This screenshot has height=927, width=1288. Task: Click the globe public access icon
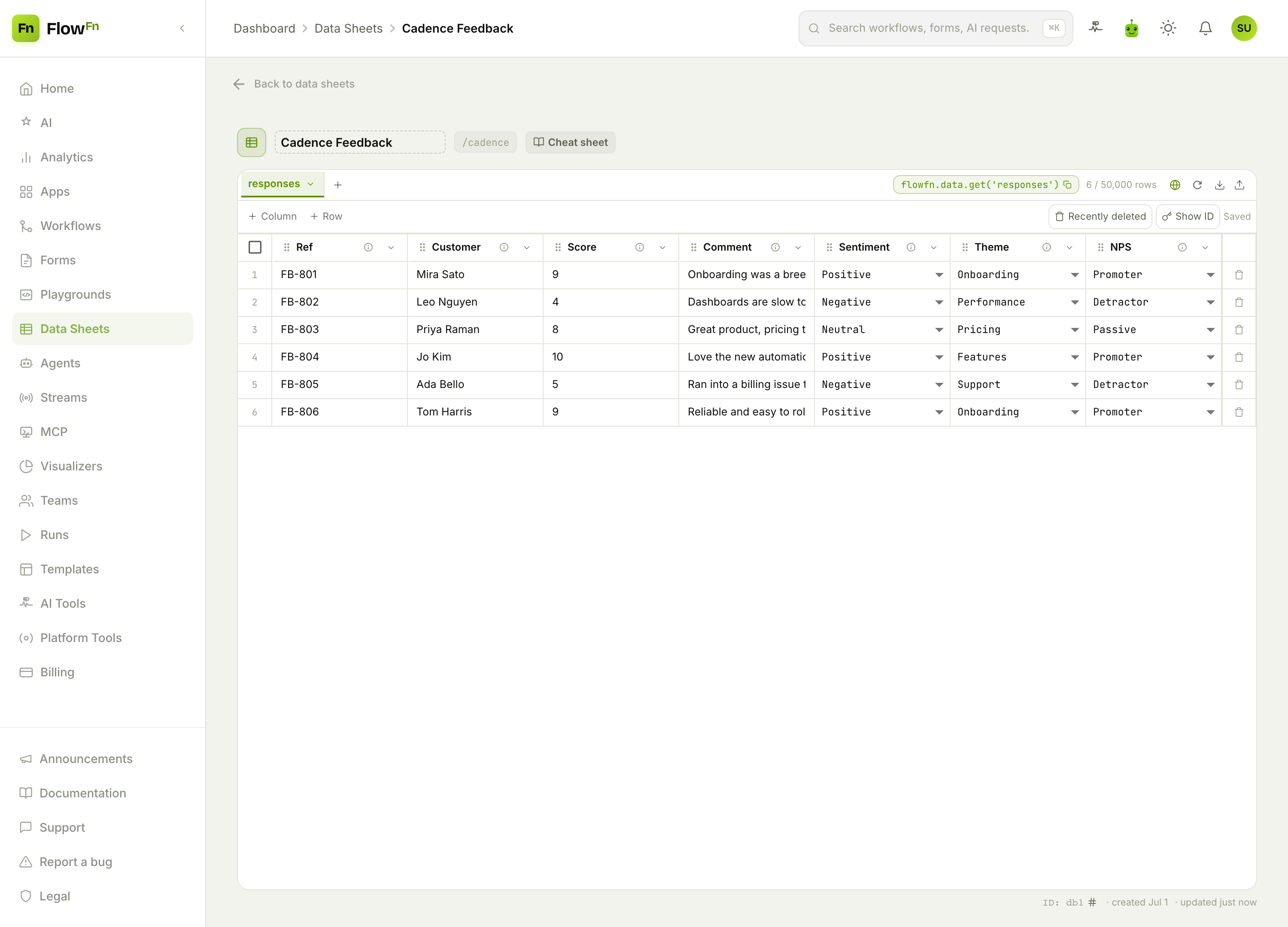point(1175,185)
